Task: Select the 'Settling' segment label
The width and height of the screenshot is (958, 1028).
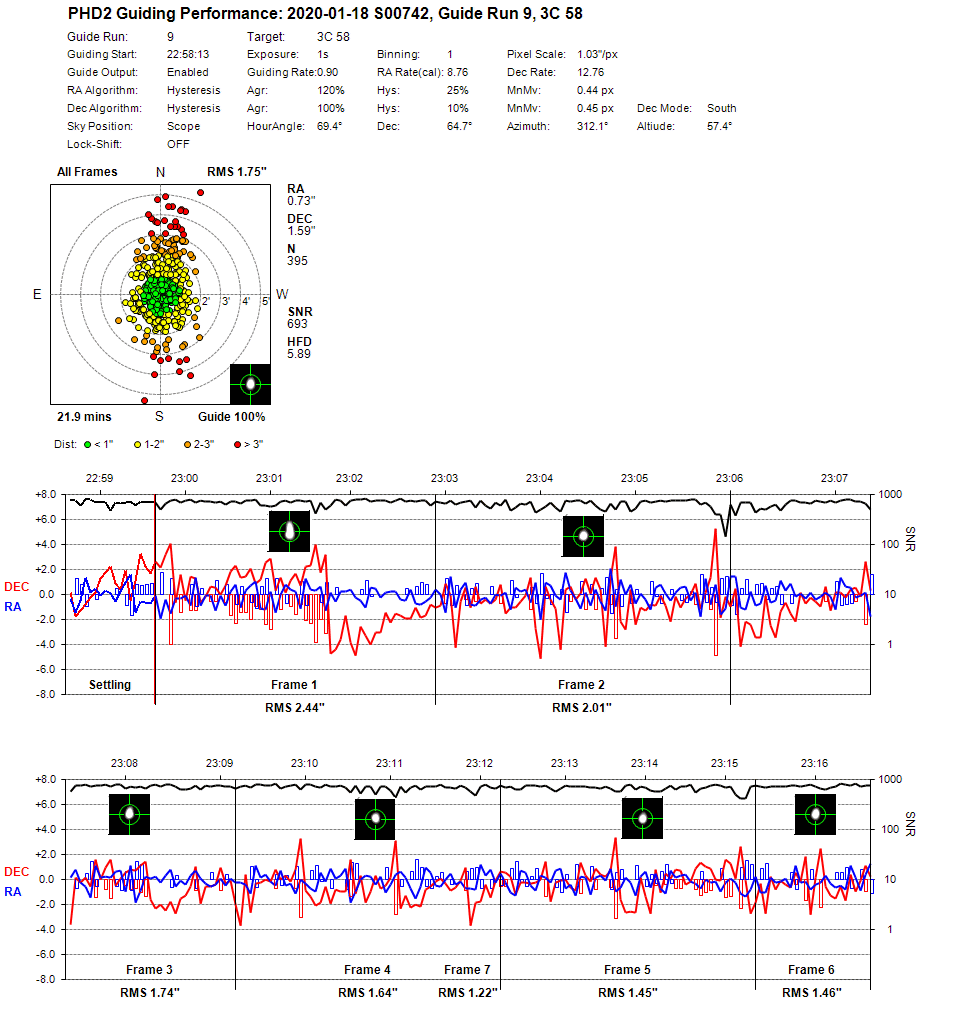Action: (x=110, y=685)
